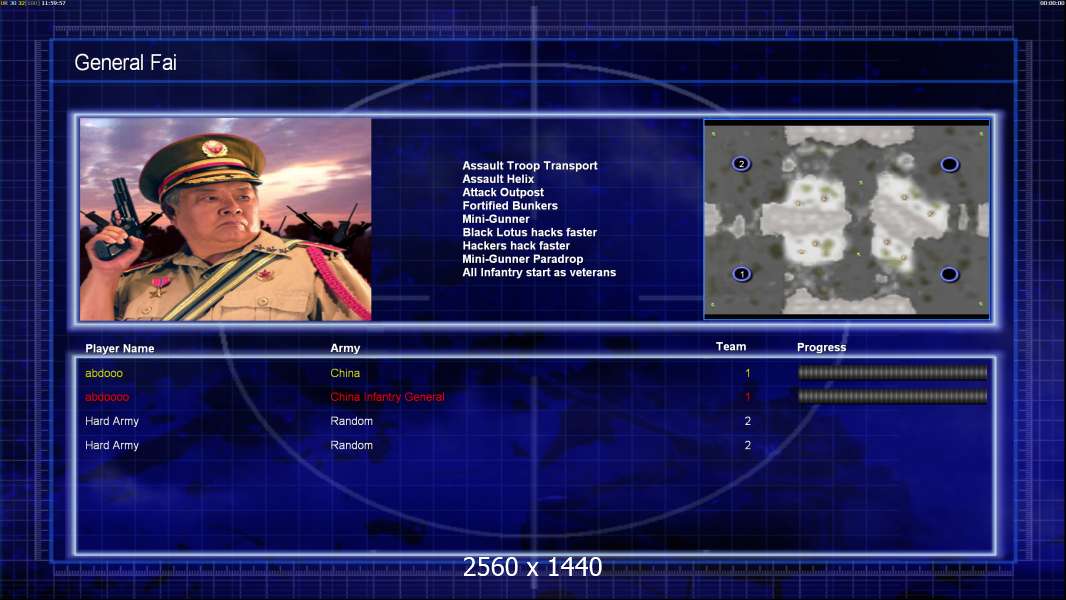Click the abdoooo loading progress bar
The width and height of the screenshot is (1066, 600).
coord(892,396)
